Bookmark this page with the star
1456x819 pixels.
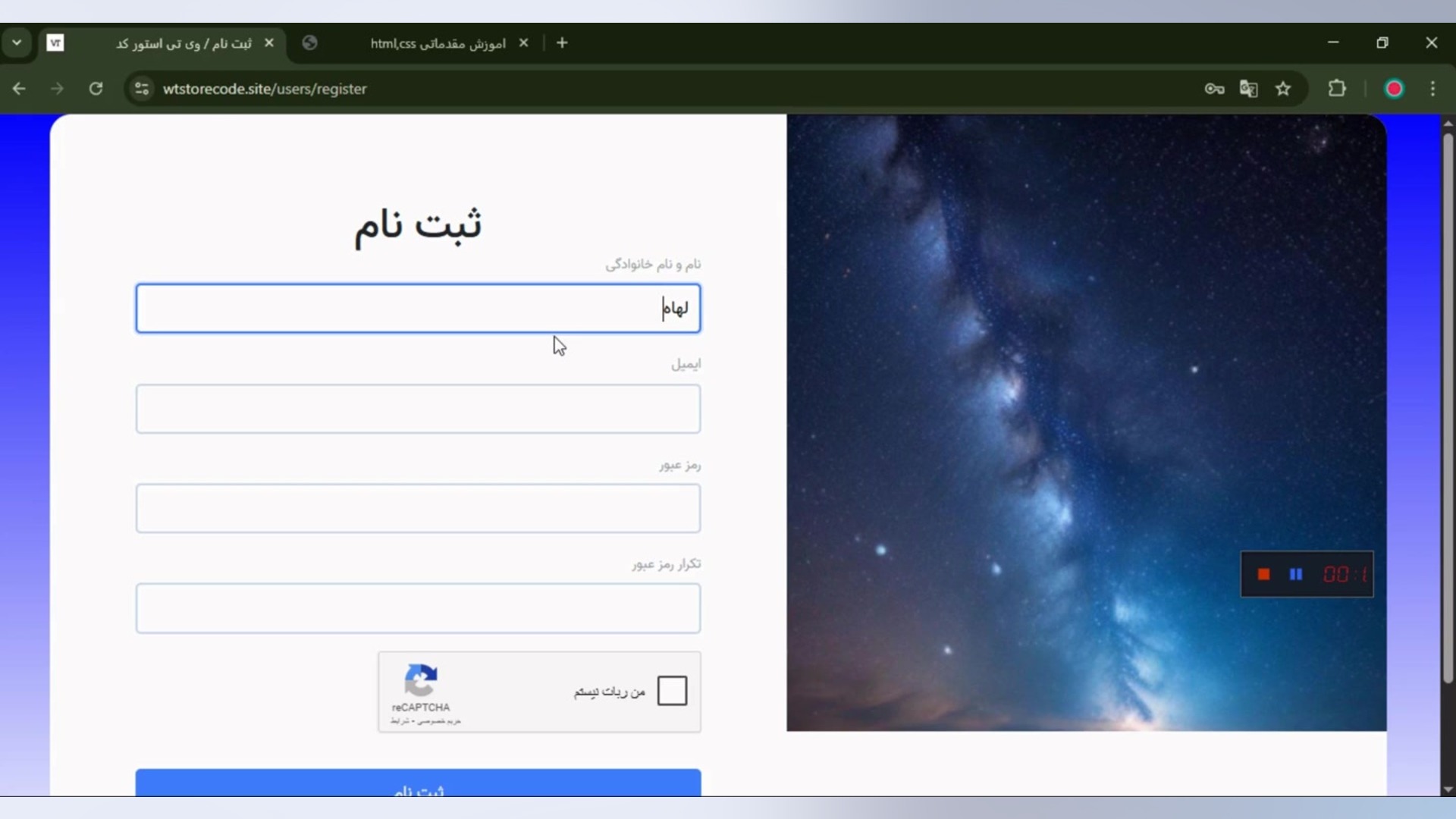coord(1283,89)
